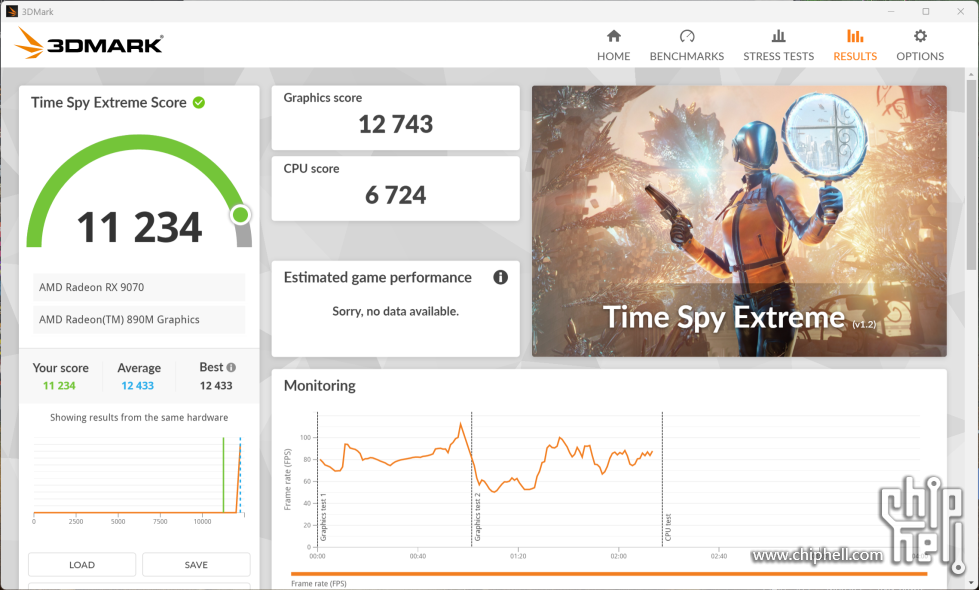Click the AMD Radeon RX 9070 entry

(x=139, y=287)
